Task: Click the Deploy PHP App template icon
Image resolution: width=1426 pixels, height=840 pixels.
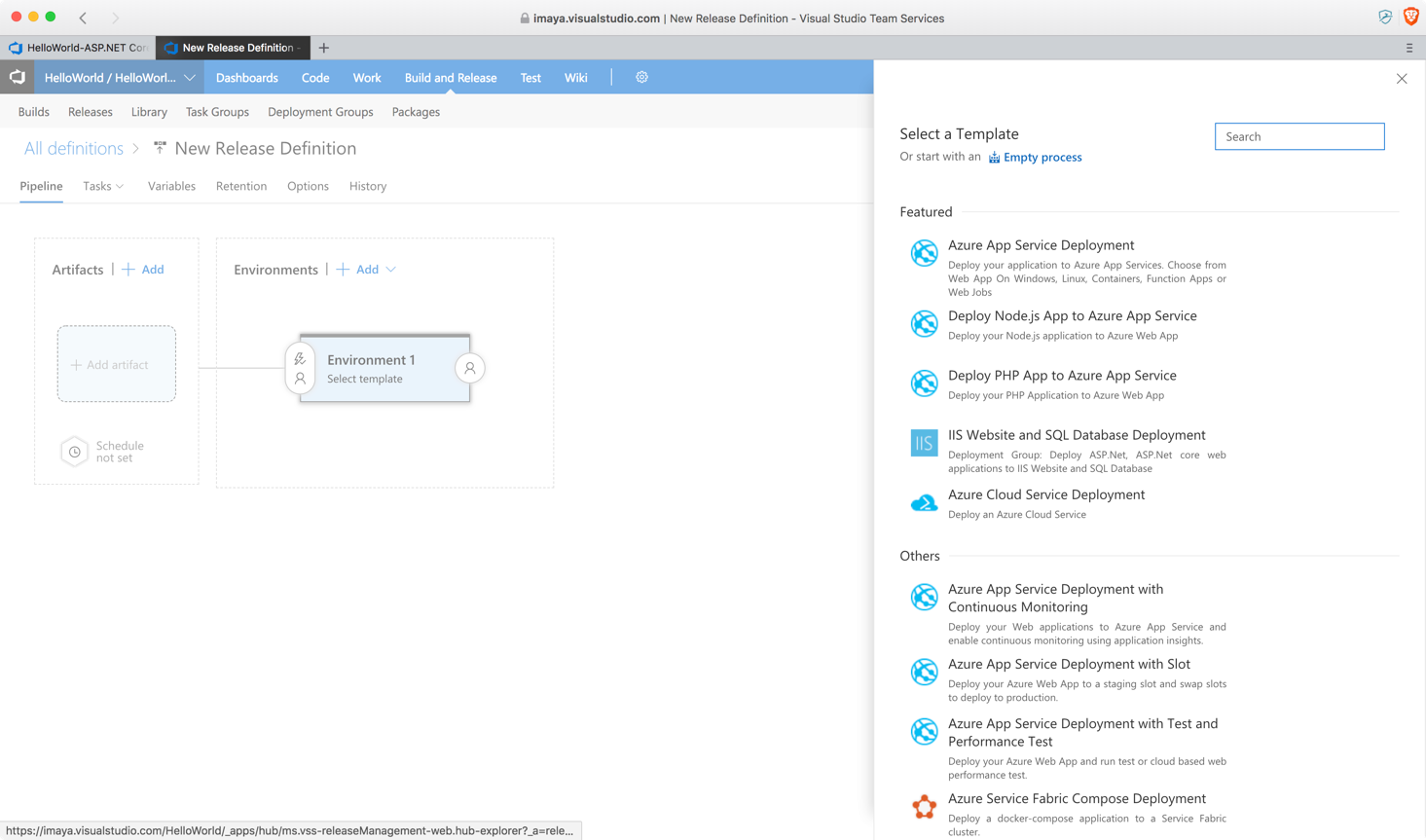Action: pos(924,383)
